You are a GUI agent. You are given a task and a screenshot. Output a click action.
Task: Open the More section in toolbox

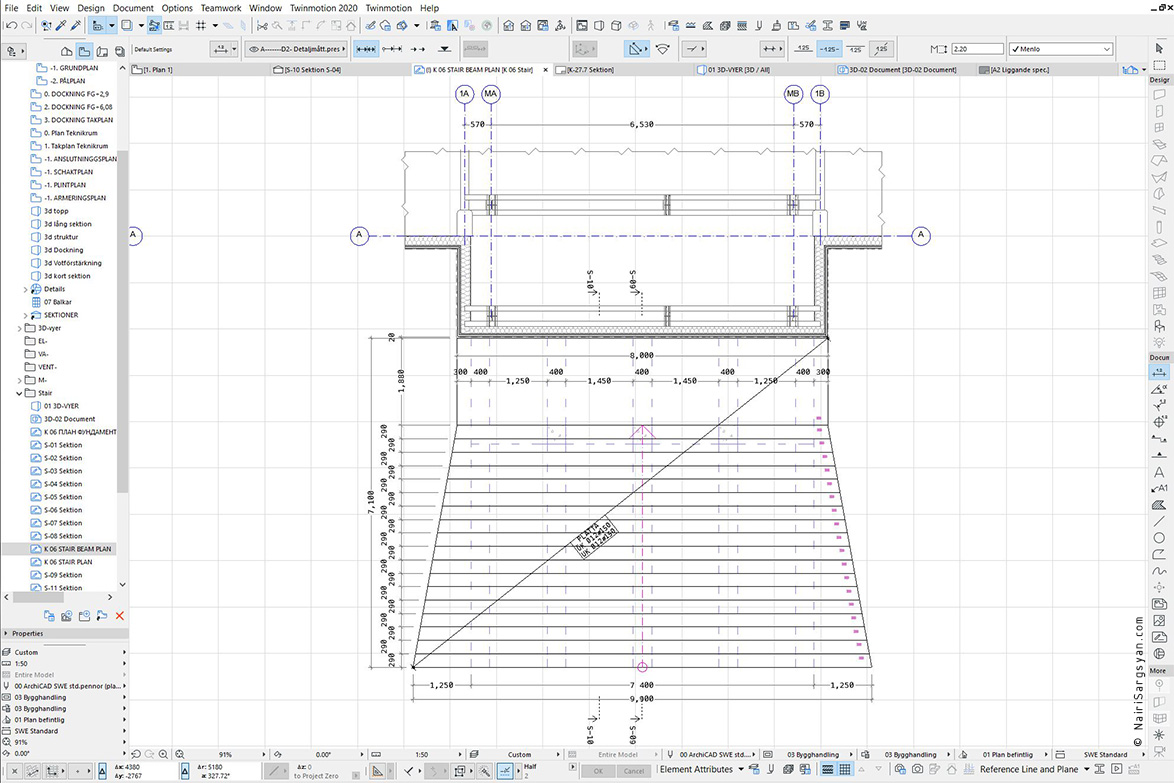(1158, 671)
